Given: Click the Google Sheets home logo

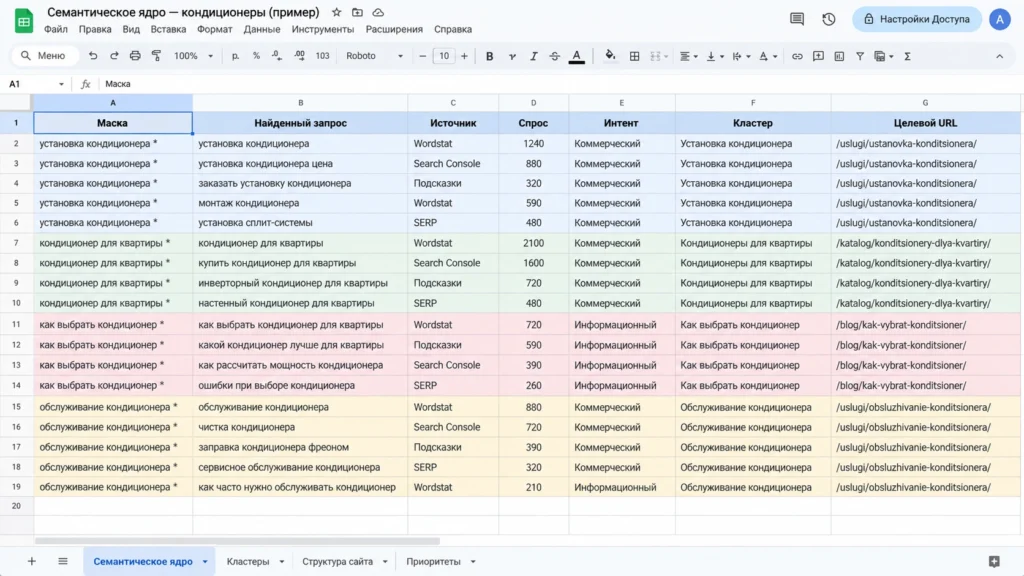Looking at the screenshot, I should 24,20.
